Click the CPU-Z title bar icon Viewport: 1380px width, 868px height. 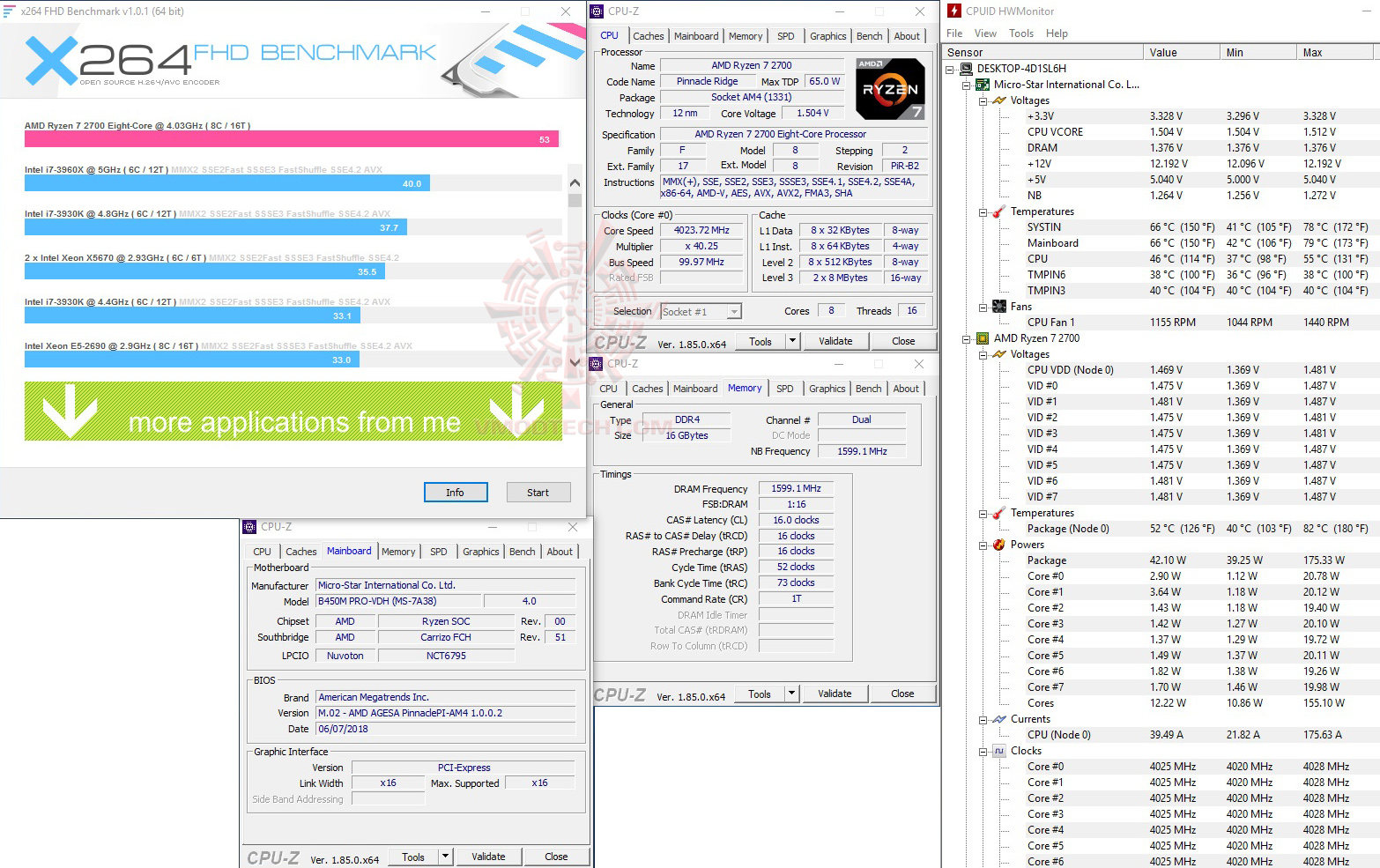click(598, 11)
